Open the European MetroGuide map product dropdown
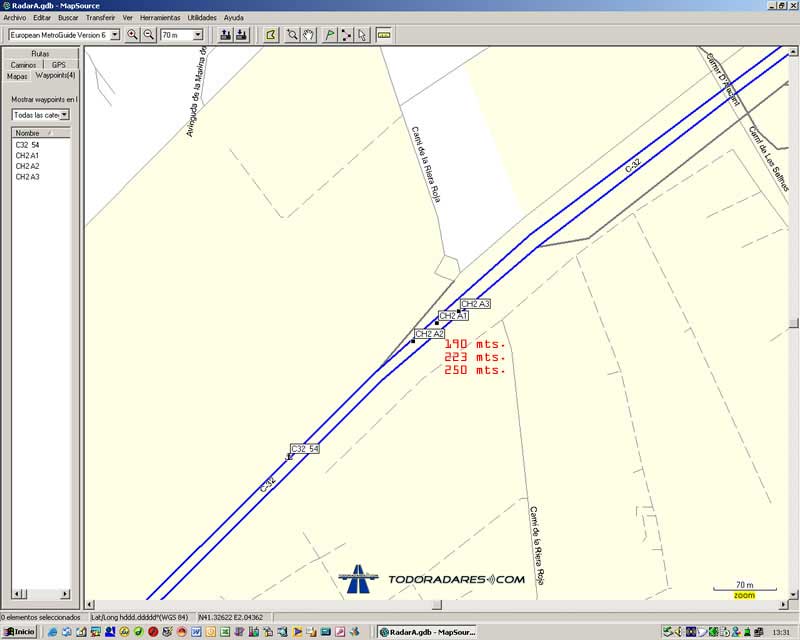The width and height of the screenshot is (800, 640). tap(115, 35)
